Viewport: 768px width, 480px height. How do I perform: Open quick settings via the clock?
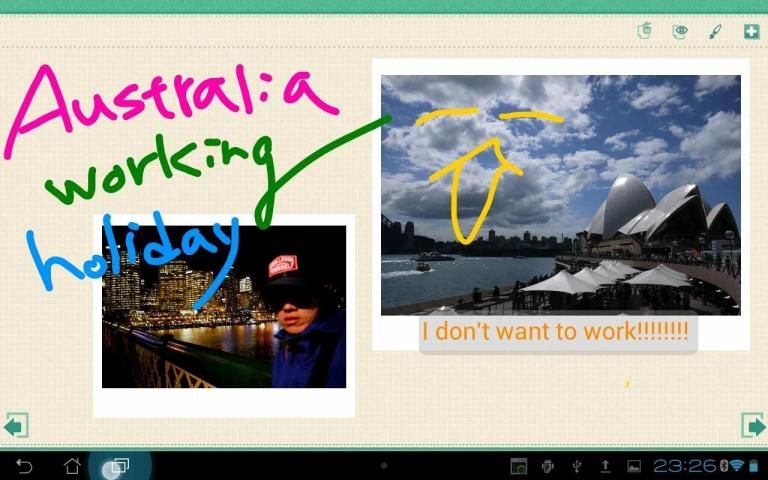(x=685, y=466)
